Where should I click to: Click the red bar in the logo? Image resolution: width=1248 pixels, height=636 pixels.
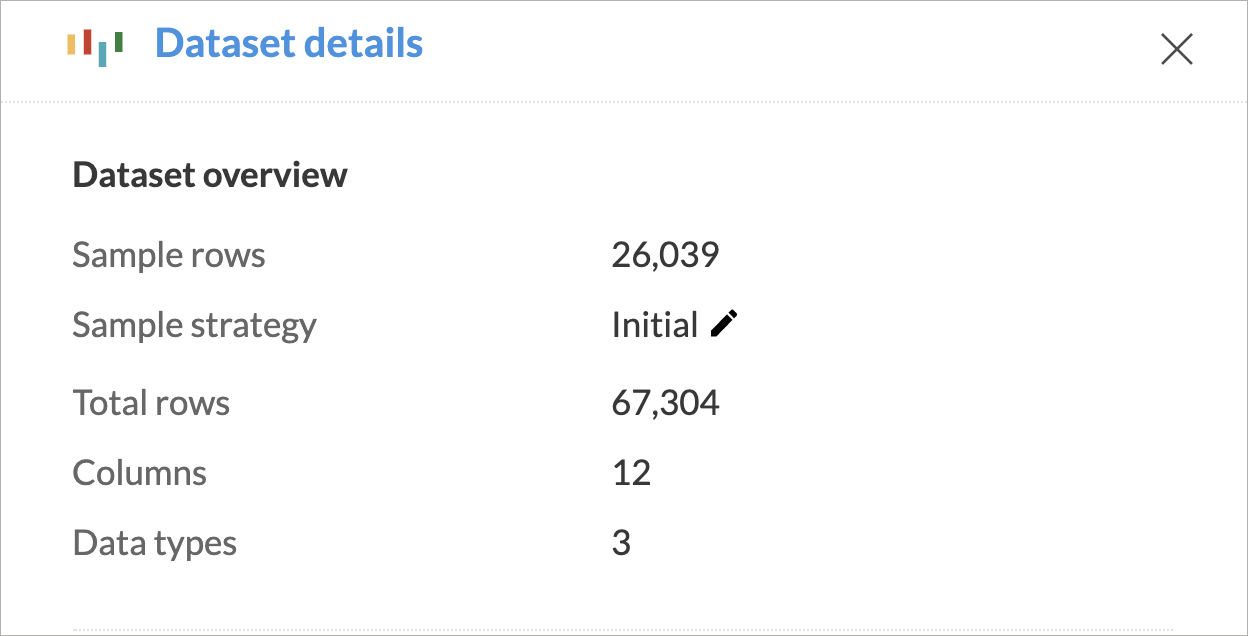point(88,41)
